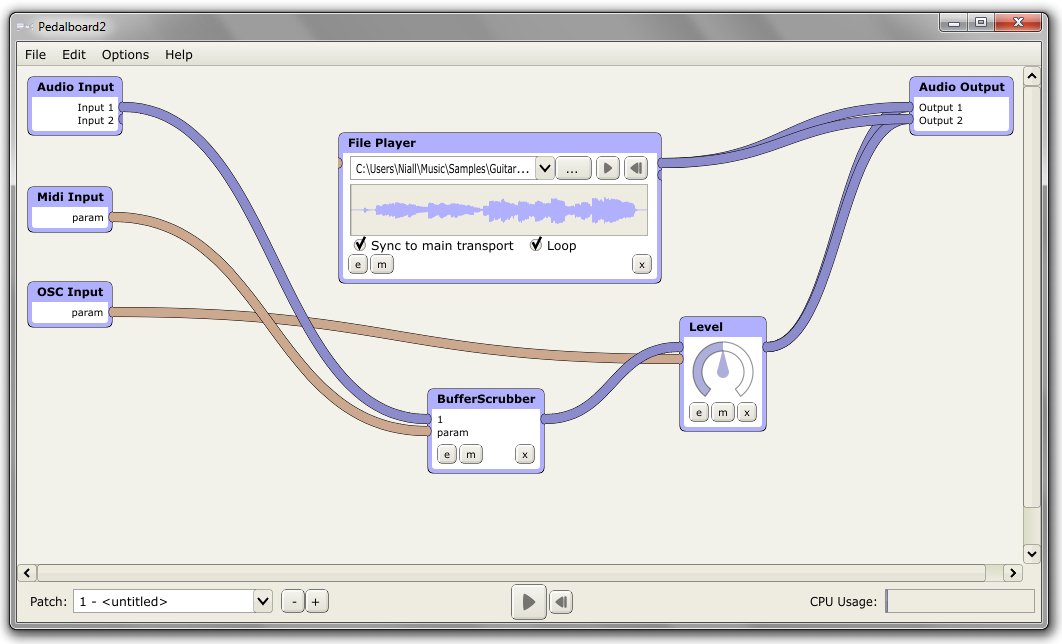Screen dimensions: 1062x644
Task: Remove the Level plugin with its x button
Action: 746,412
